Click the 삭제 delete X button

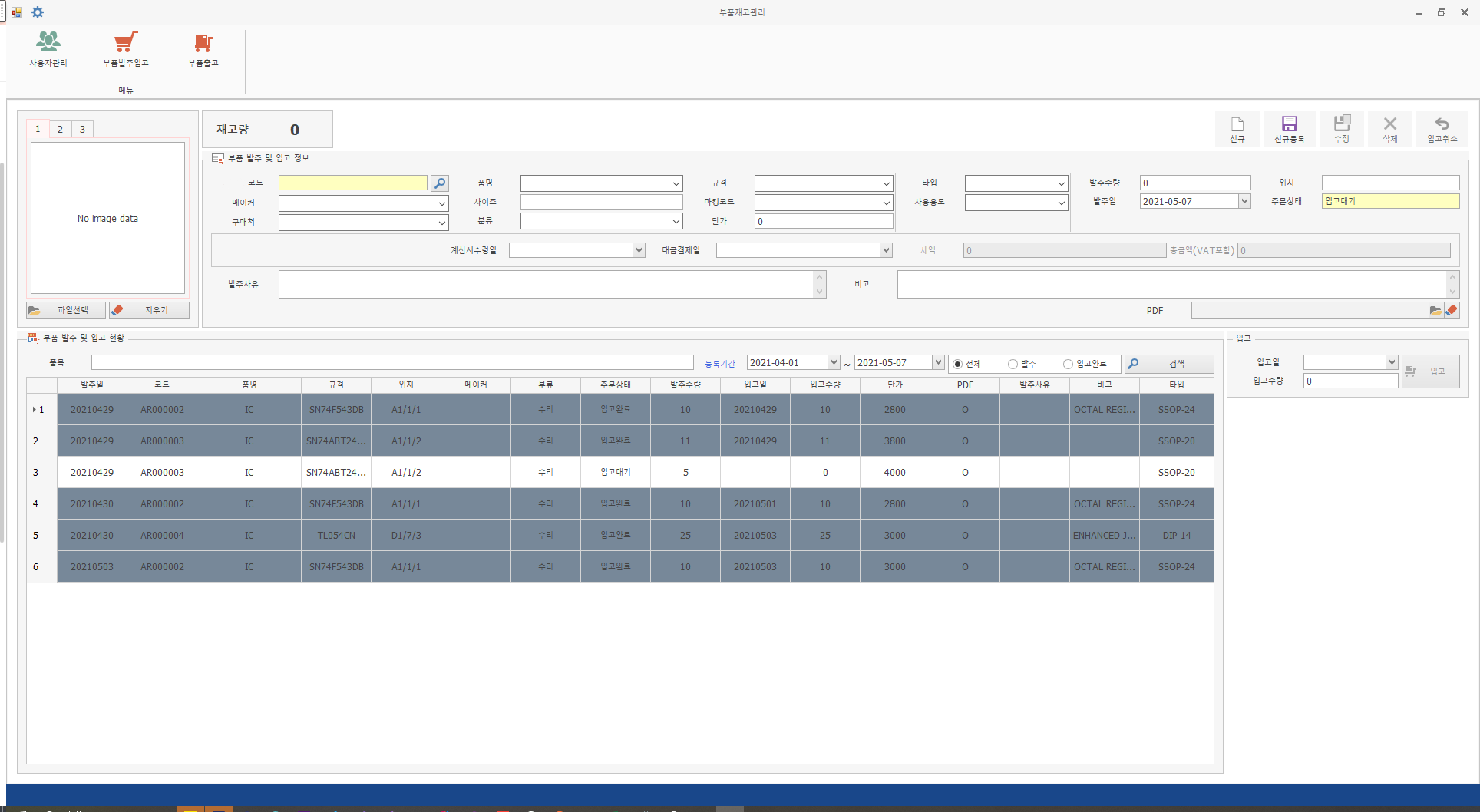click(x=1390, y=129)
